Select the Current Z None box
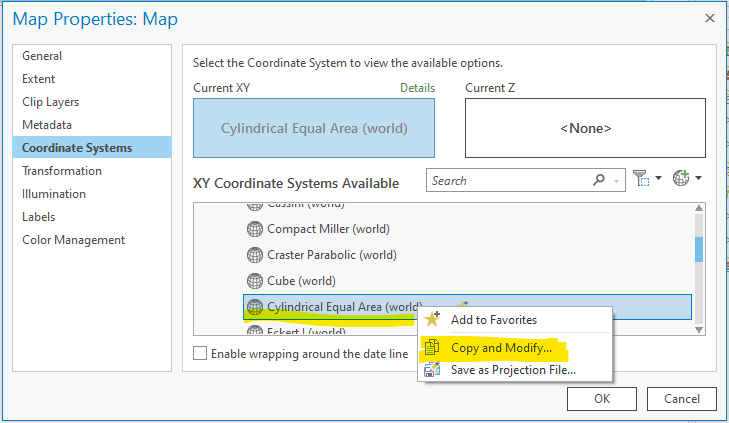729x423 pixels. 586,128
